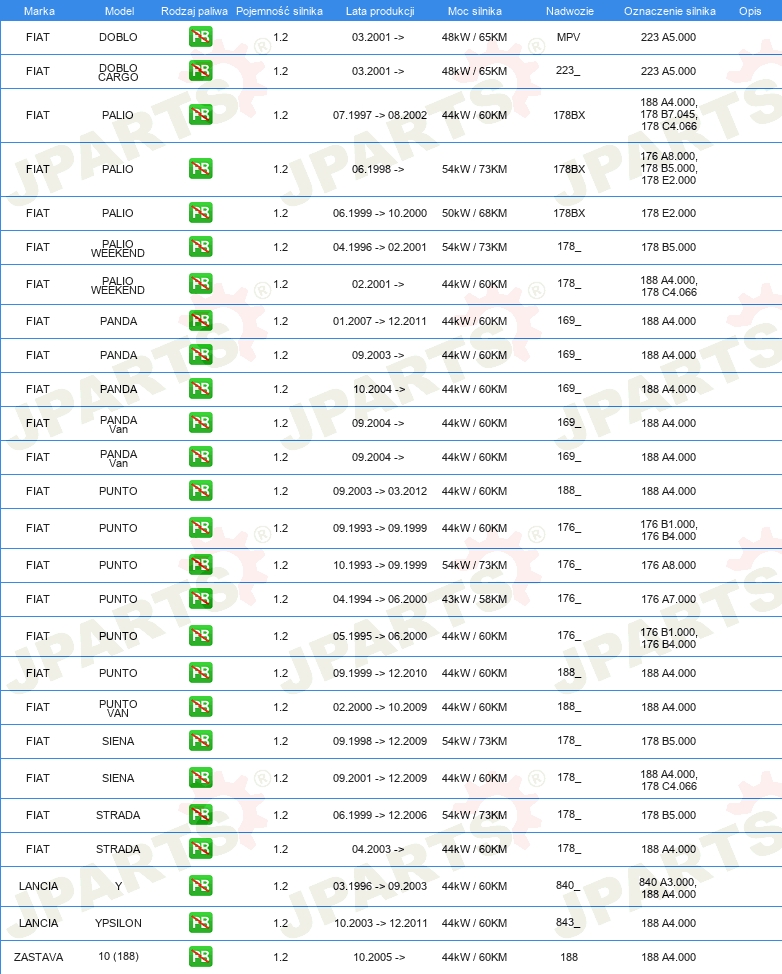The width and height of the screenshot is (782, 974).
Task: Click the fuel icon in the PANDA 01.2007 row
Action: 201,321
